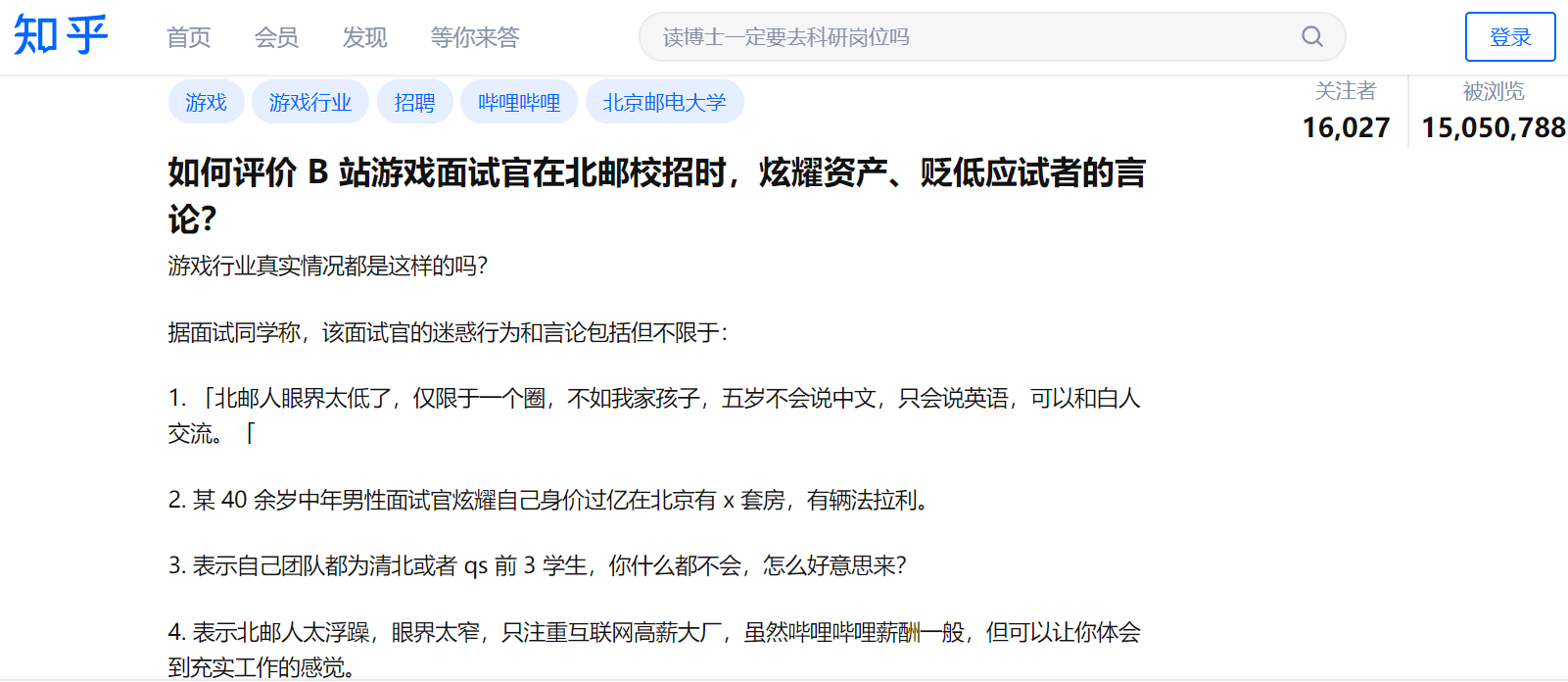Switch to the 发现 tab

pyautogui.click(x=364, y=37)
